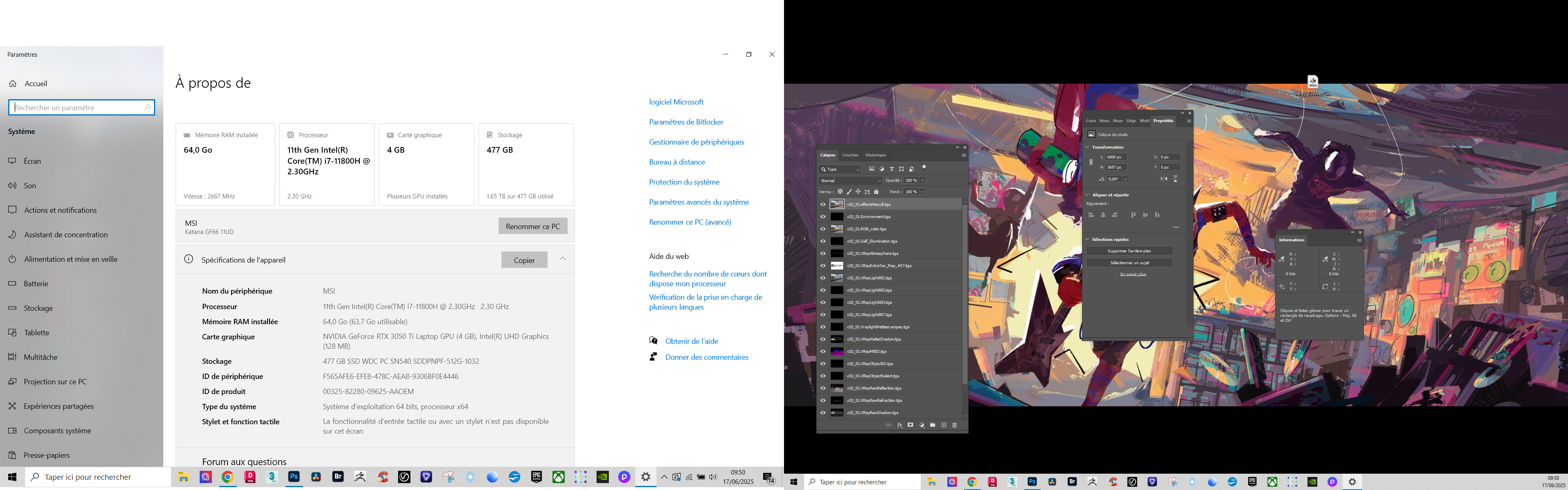This screenshot has width=1568, height=490.
Task: Filter layers by shape layers icon
Action: [x=902, y=169]
